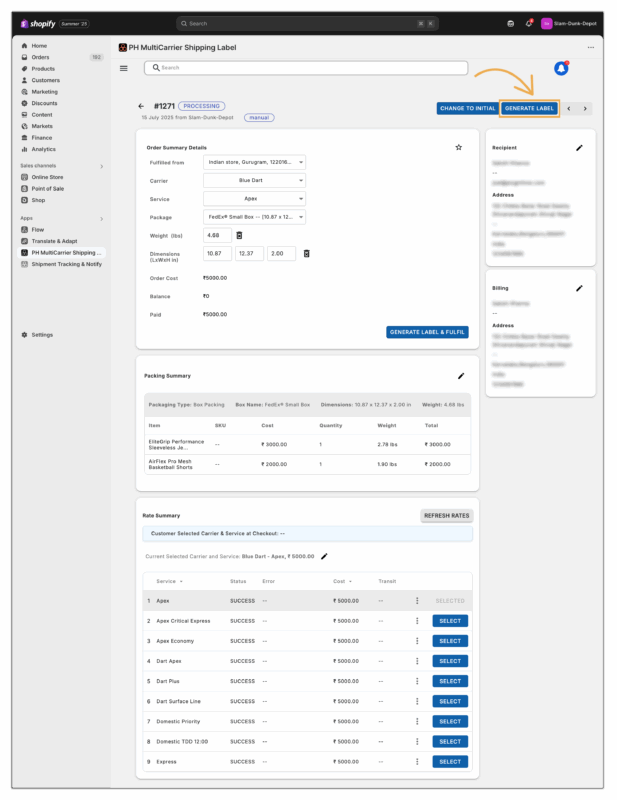Focus the Shopify top search bar

307,23
